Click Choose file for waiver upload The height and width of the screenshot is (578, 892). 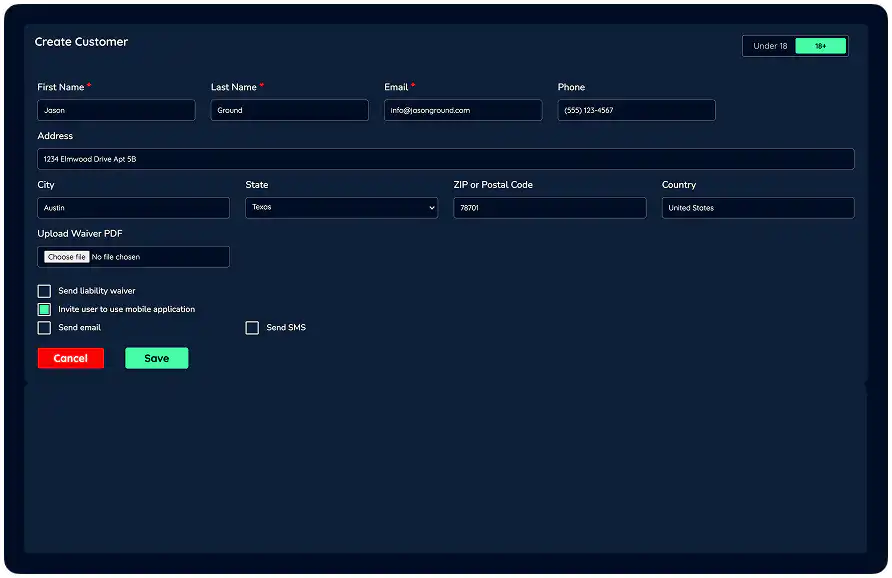tap(65, 256)
